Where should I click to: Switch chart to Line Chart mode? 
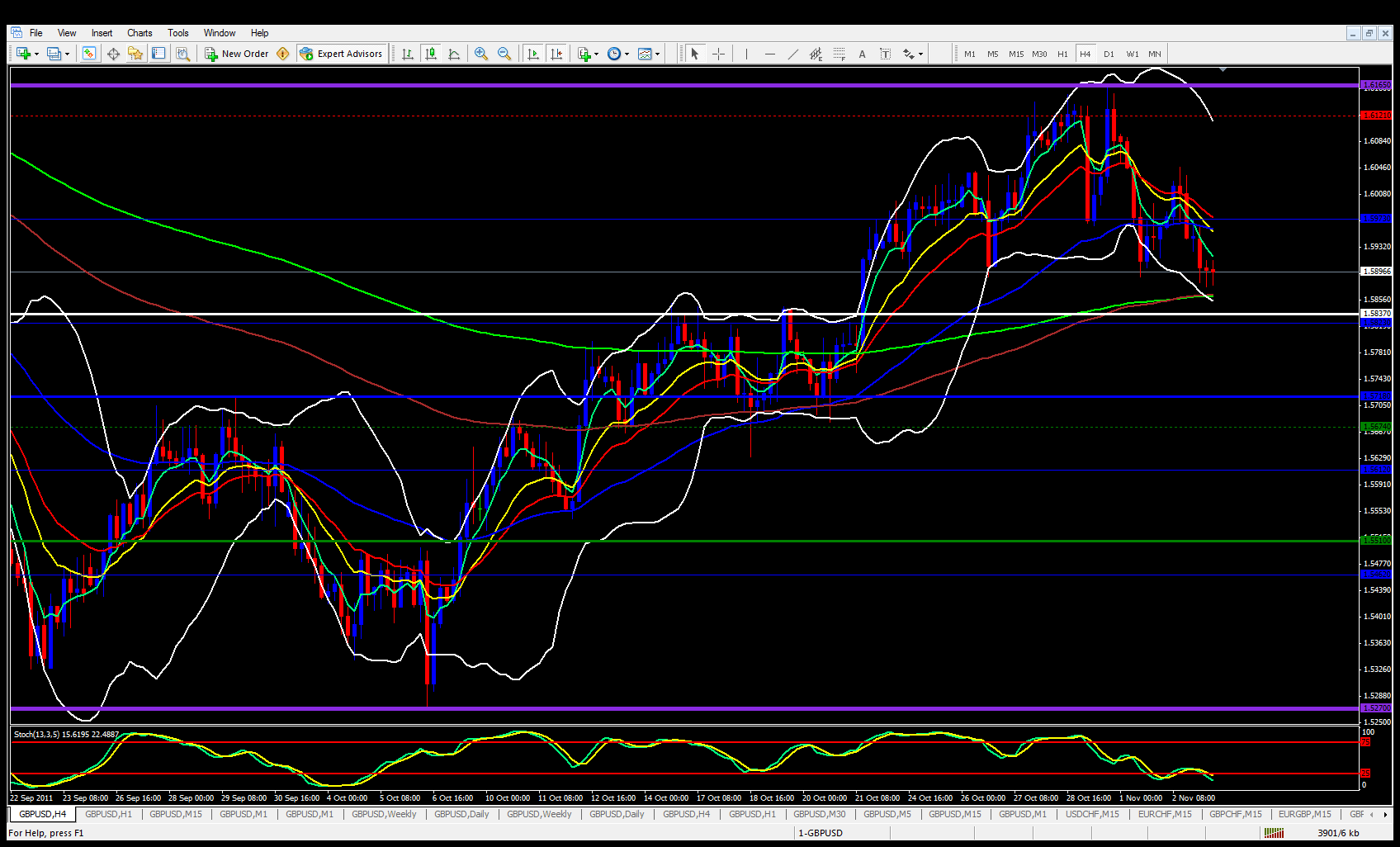(454, 54)
